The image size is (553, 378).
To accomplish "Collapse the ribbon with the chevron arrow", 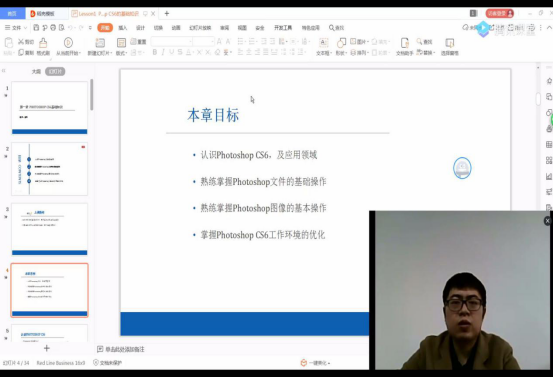I will pos(549,28).
